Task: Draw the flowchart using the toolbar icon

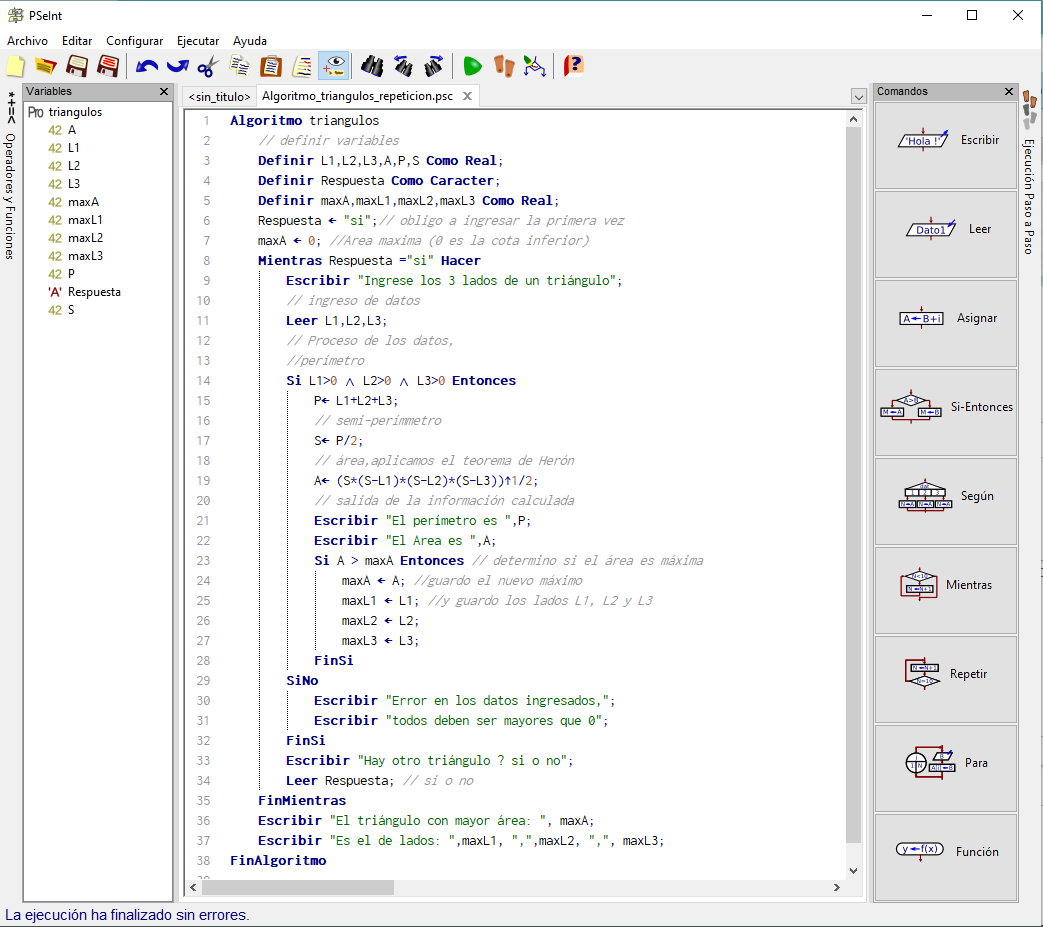Action: pos(534,66)
